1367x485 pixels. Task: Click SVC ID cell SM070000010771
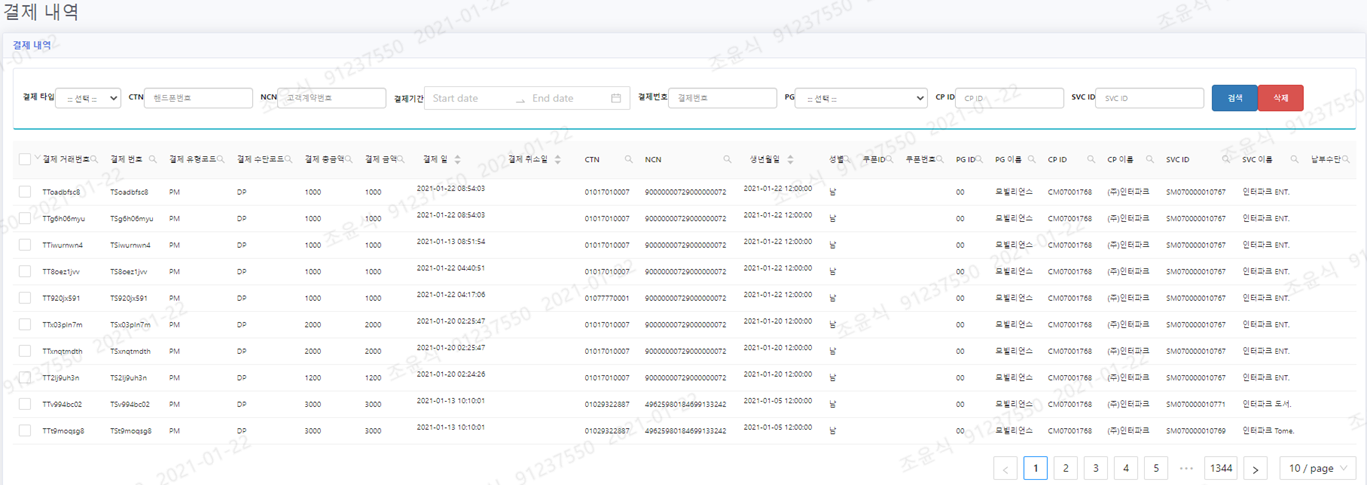[x=1196, y=404]
